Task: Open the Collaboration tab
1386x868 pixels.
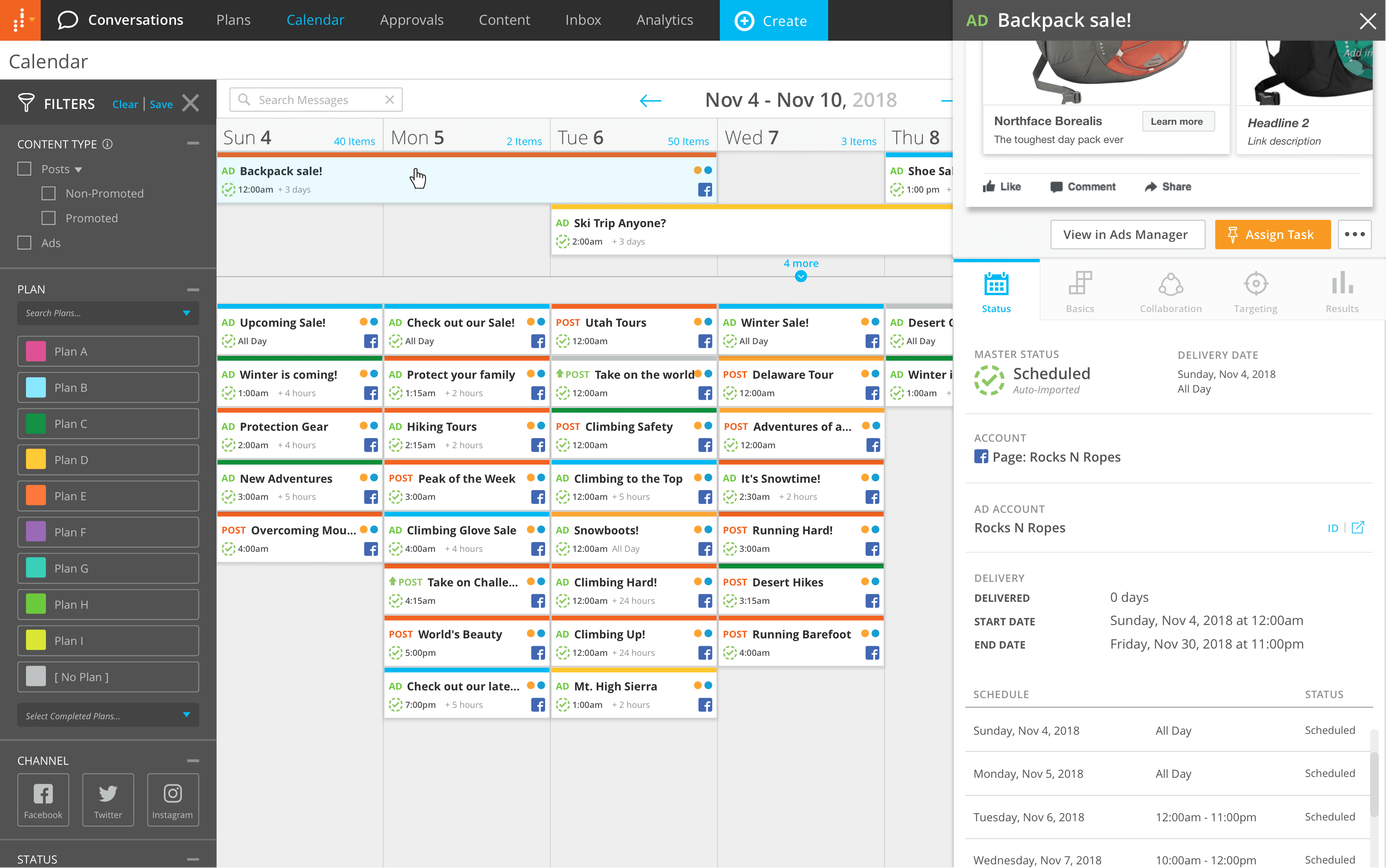Action: 1171,292
